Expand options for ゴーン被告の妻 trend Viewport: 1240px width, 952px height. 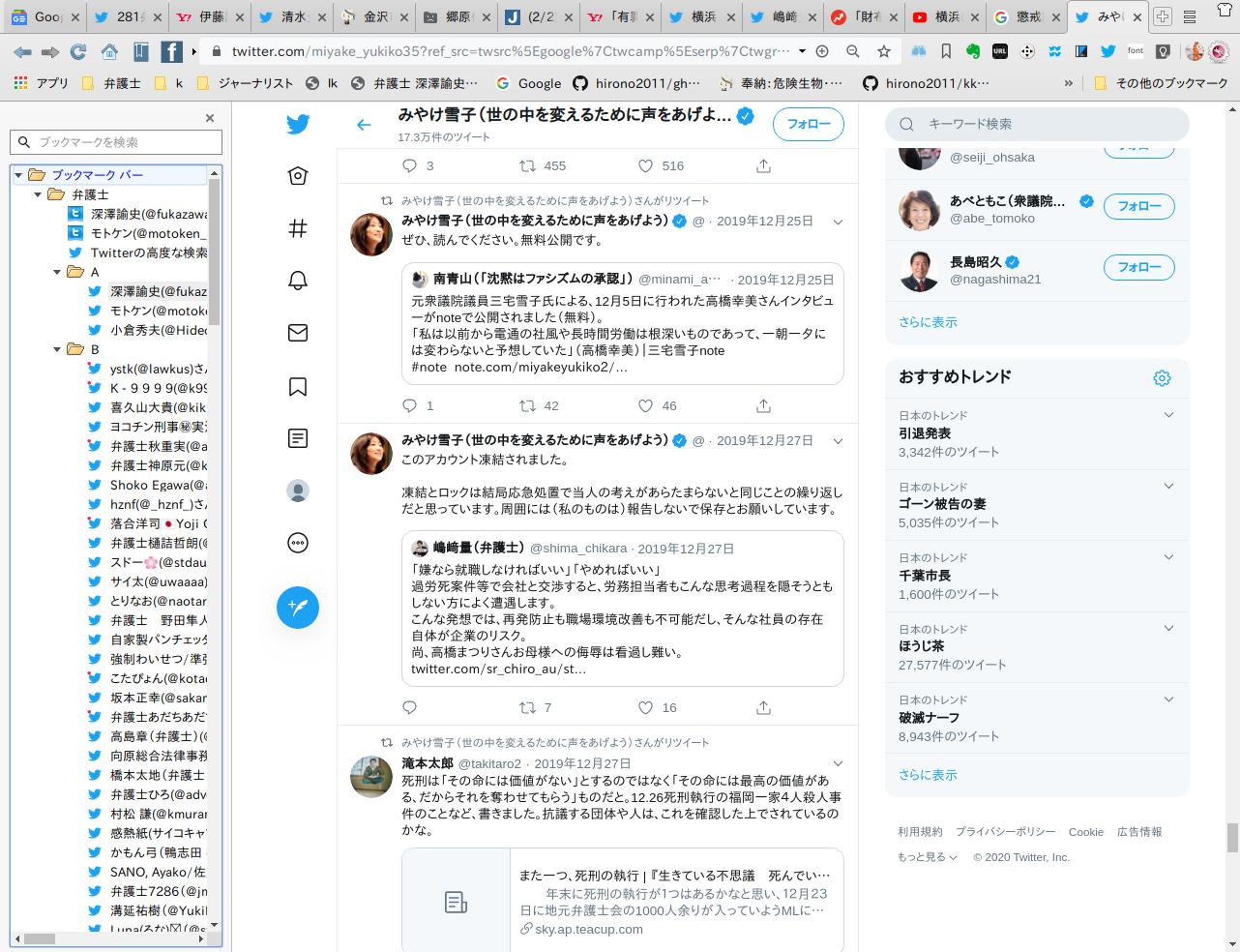(x=1168, y=486)
